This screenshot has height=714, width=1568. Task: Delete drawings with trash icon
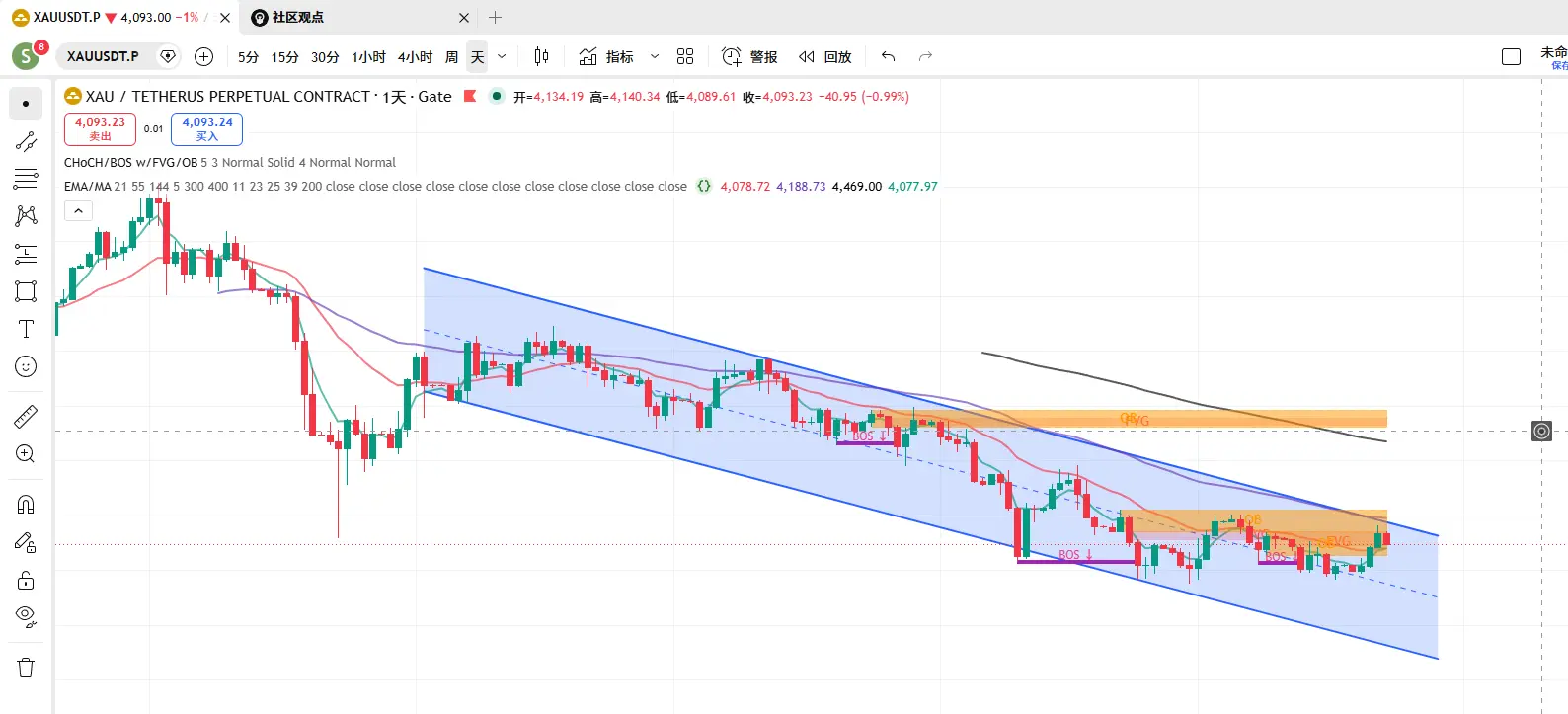pyautogui.click(x=26, y=668)
